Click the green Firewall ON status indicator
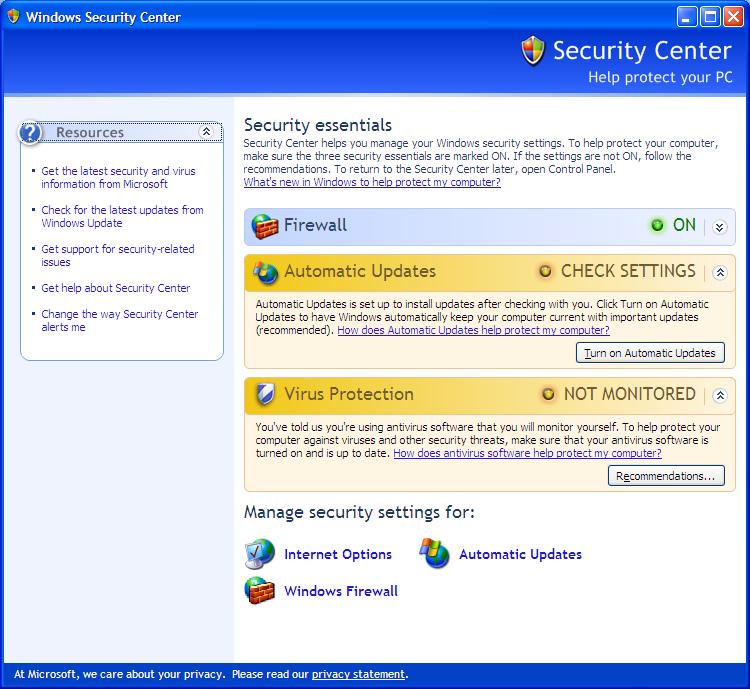The width and height of the screenshot is (750, 689). pyautogui.click(x=658, y=225)
